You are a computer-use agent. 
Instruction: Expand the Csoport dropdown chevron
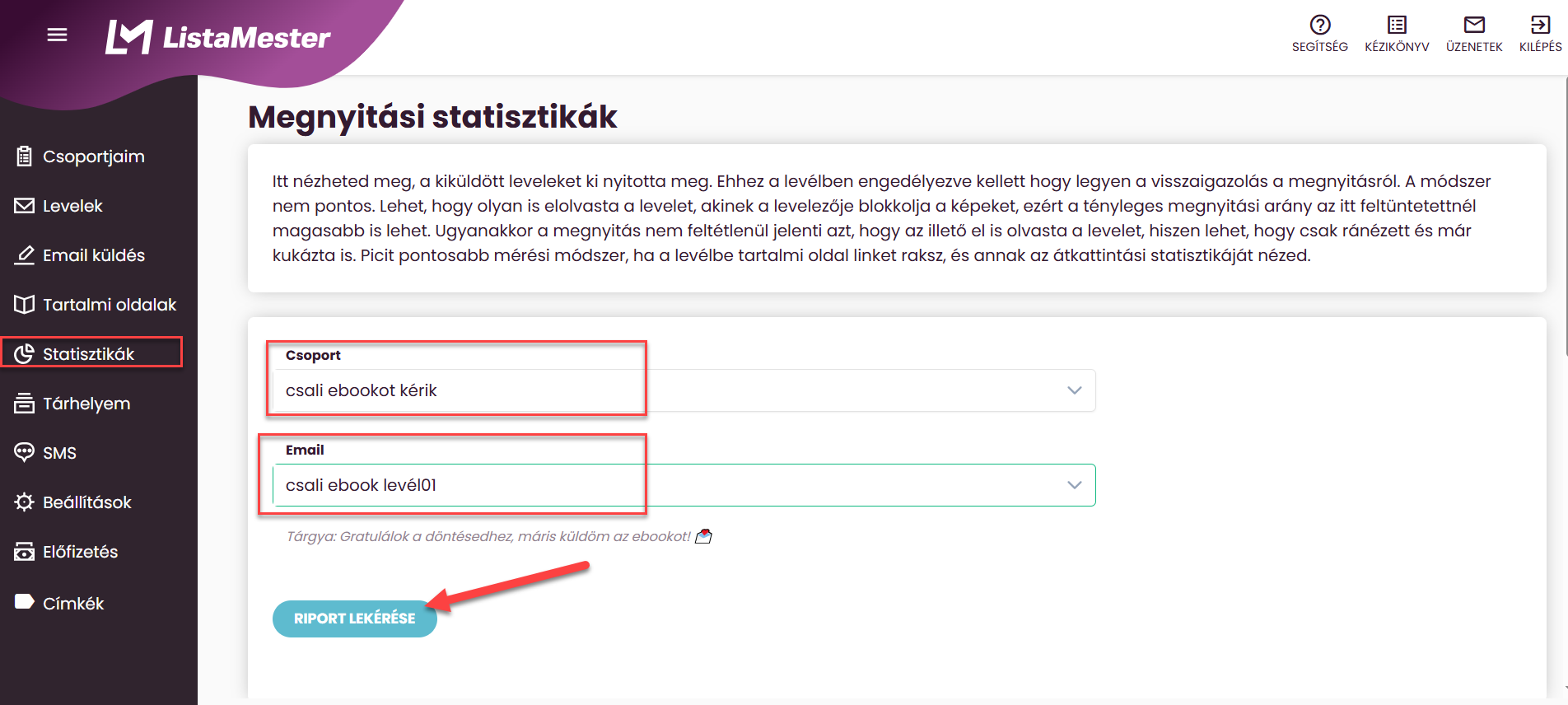(1074, 390)
